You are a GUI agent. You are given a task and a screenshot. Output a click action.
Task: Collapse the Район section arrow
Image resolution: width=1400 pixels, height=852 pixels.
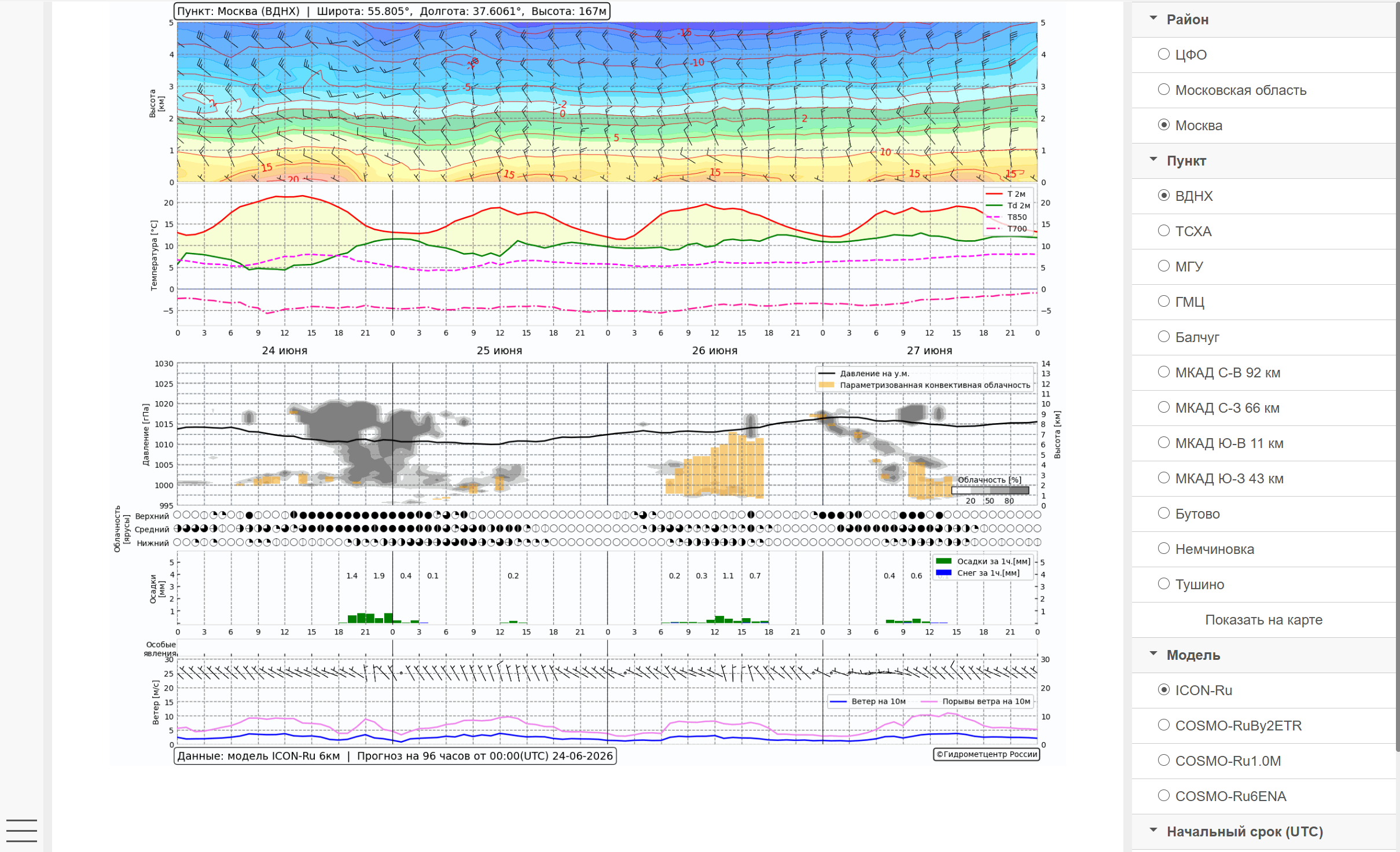coord(1153,19)
